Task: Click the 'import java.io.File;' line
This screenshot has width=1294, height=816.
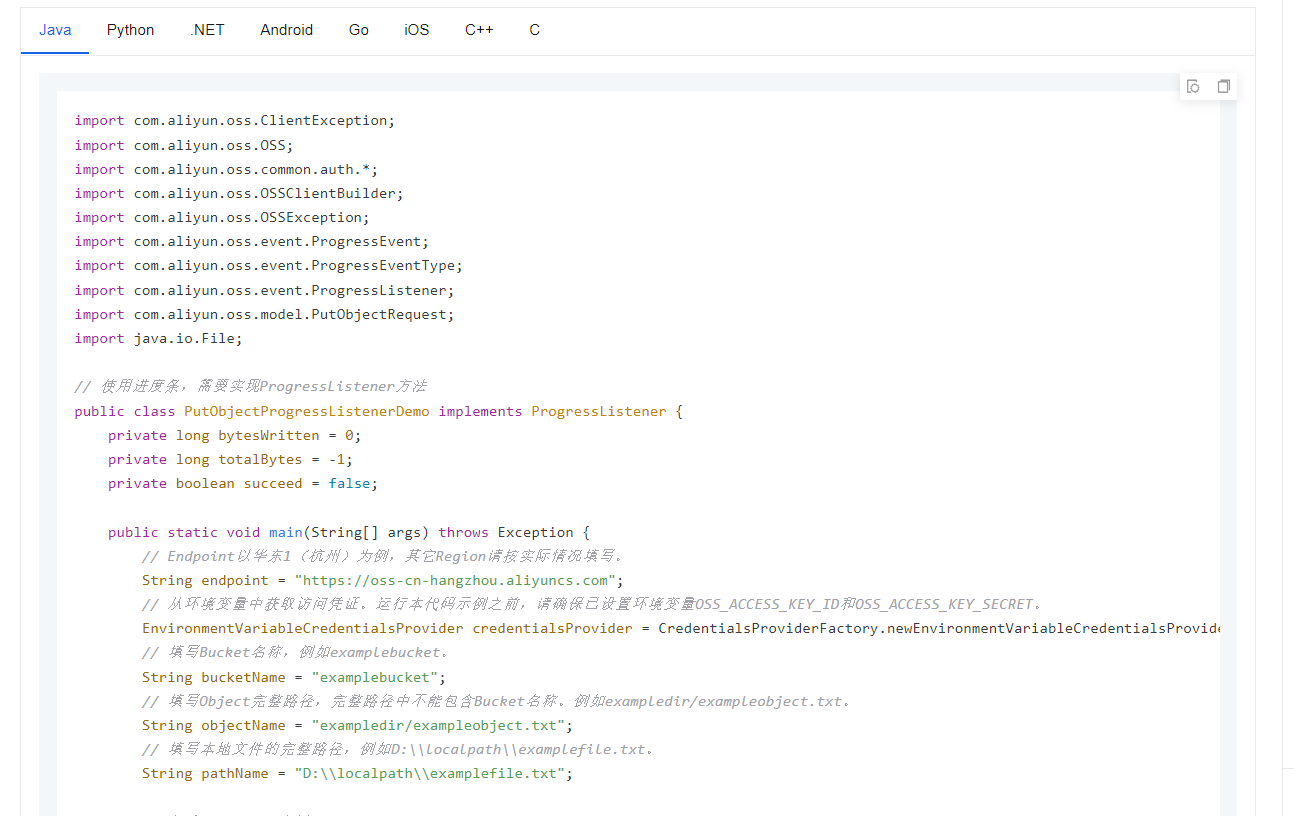Action: [158, 338]
